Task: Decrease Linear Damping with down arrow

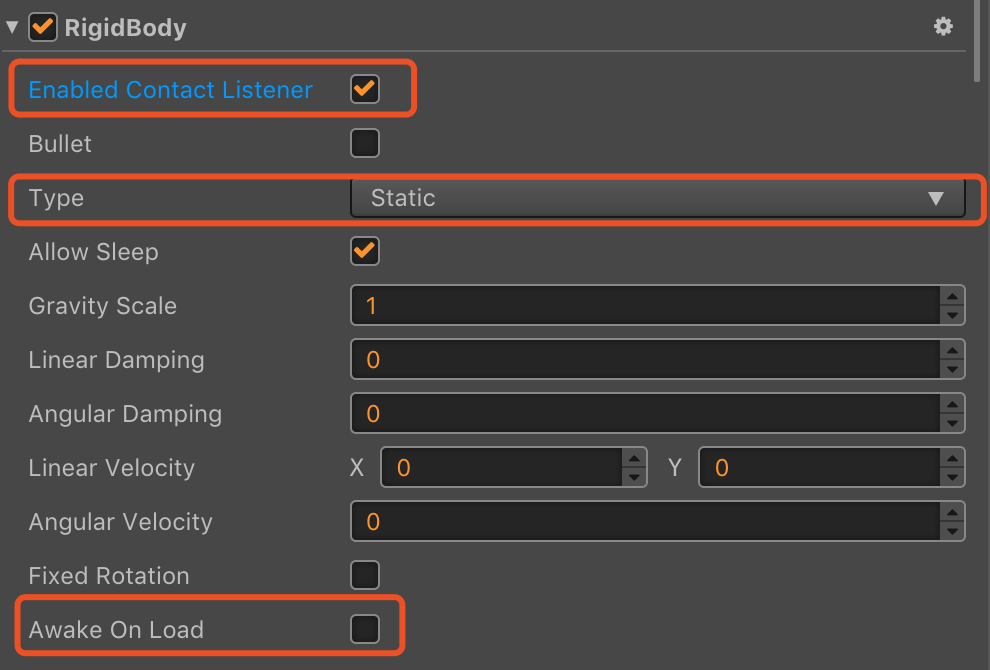Action: click(x=952, y=369)
